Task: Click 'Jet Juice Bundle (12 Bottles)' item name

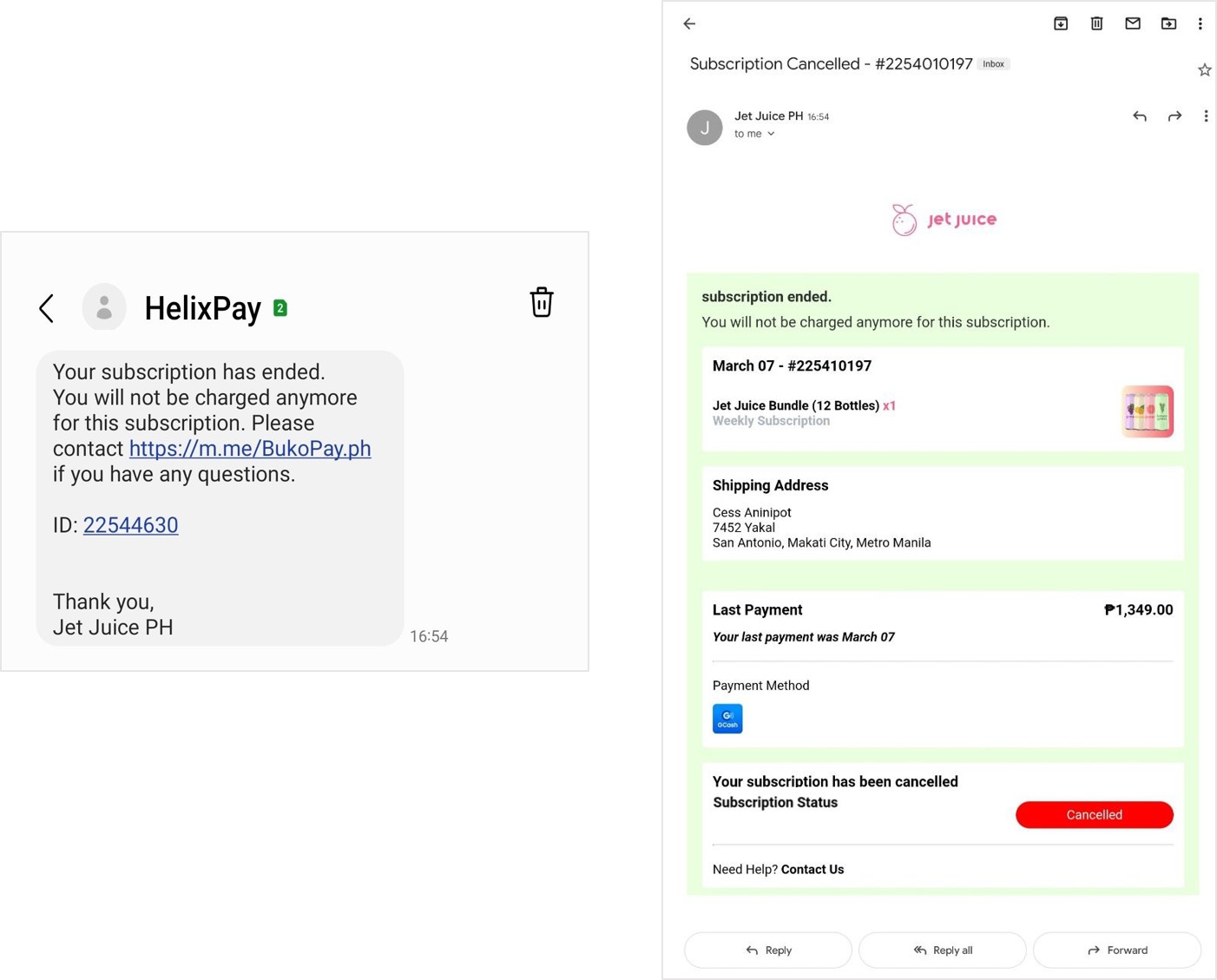Action: click(x=796, y=405)
